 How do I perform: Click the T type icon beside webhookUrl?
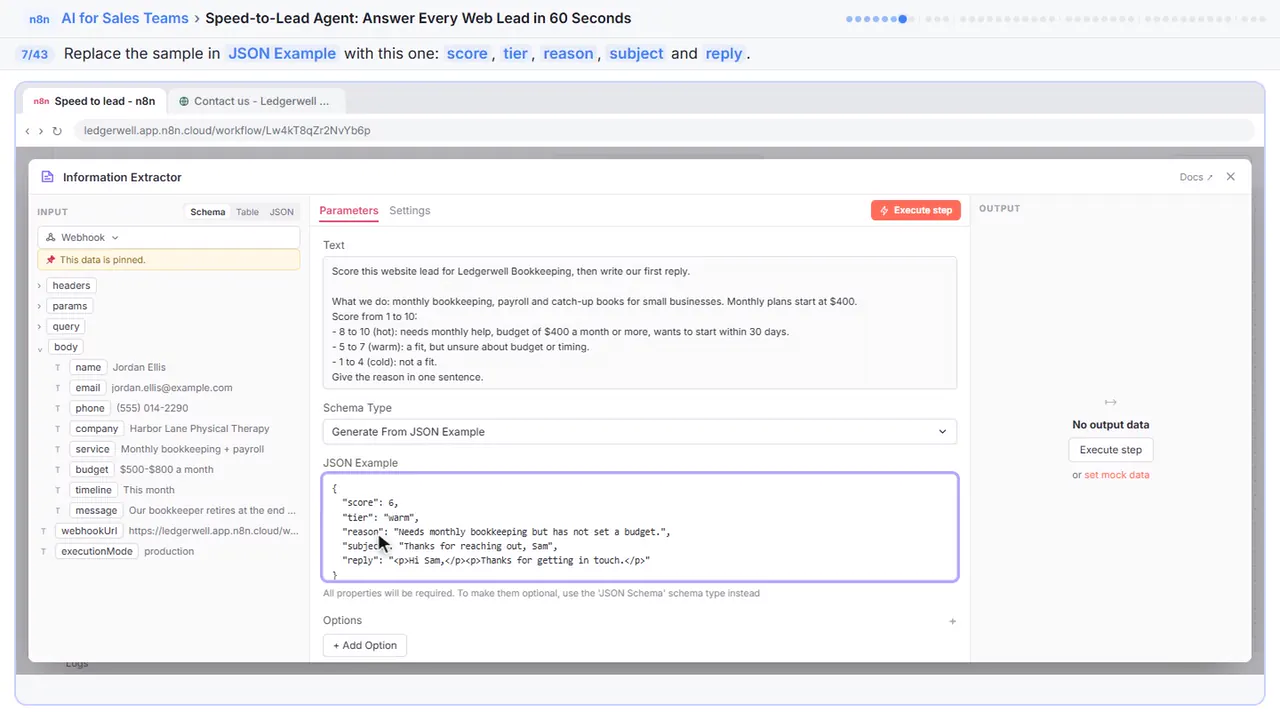click(x=43, y=531)
